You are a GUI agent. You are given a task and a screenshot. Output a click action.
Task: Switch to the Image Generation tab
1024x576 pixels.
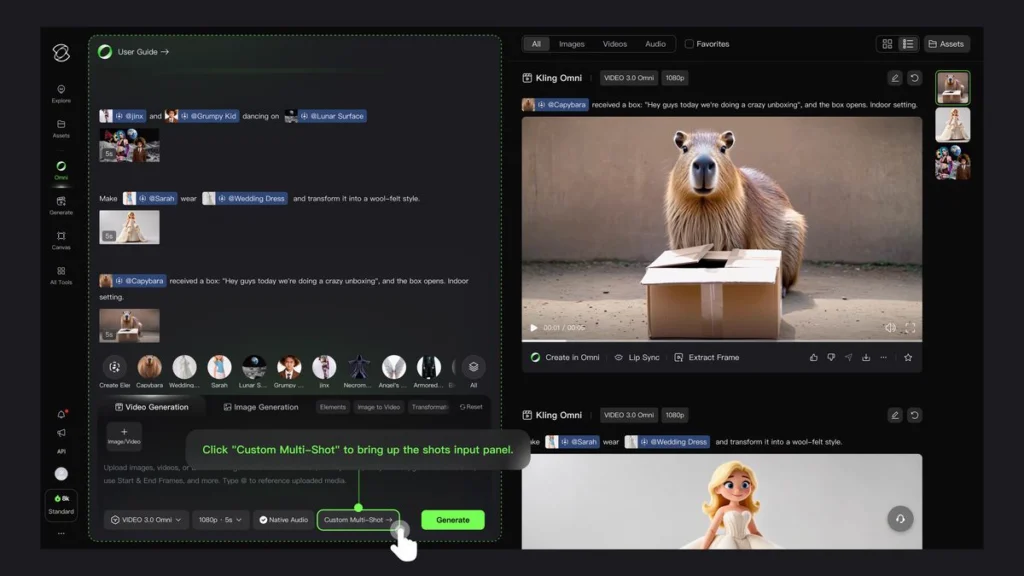click(260, 407)
